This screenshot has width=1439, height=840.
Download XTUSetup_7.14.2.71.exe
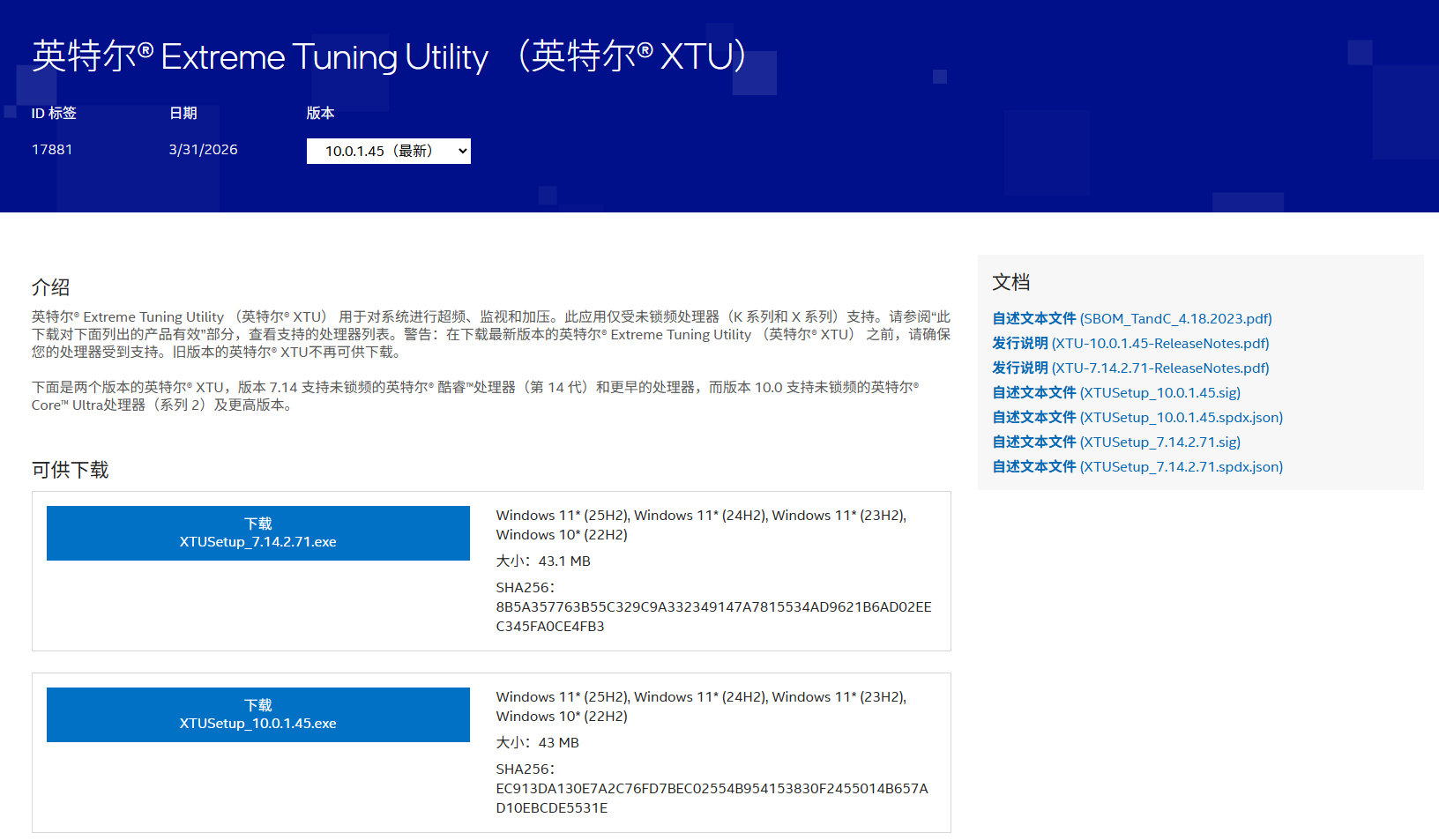point(258,533)
